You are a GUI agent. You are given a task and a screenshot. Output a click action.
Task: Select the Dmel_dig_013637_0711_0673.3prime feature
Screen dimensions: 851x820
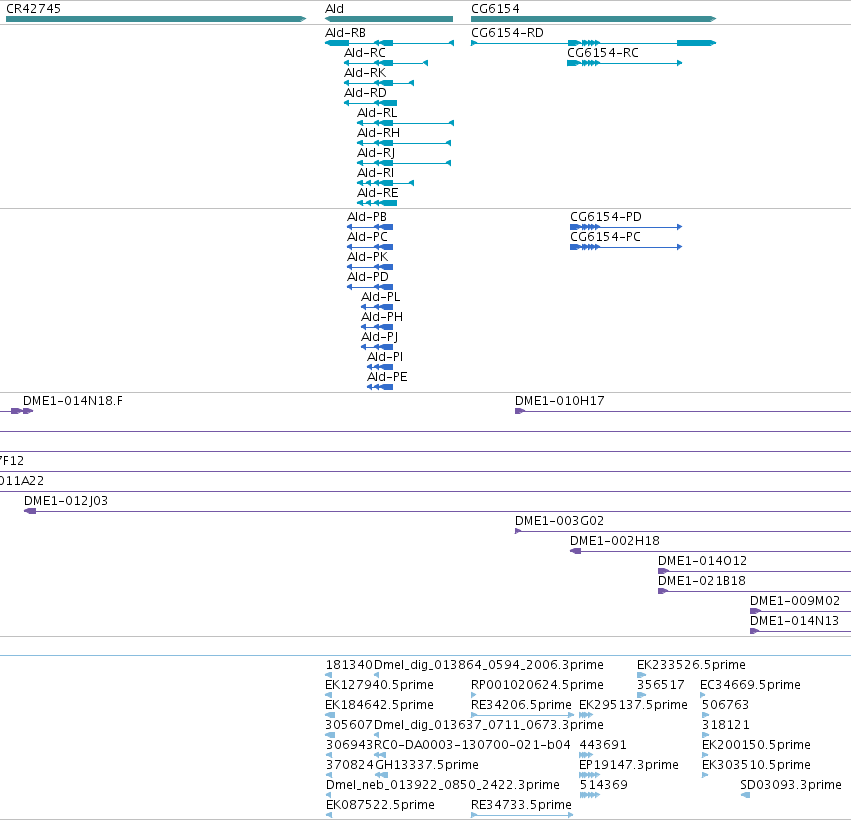tap(377, 735)
